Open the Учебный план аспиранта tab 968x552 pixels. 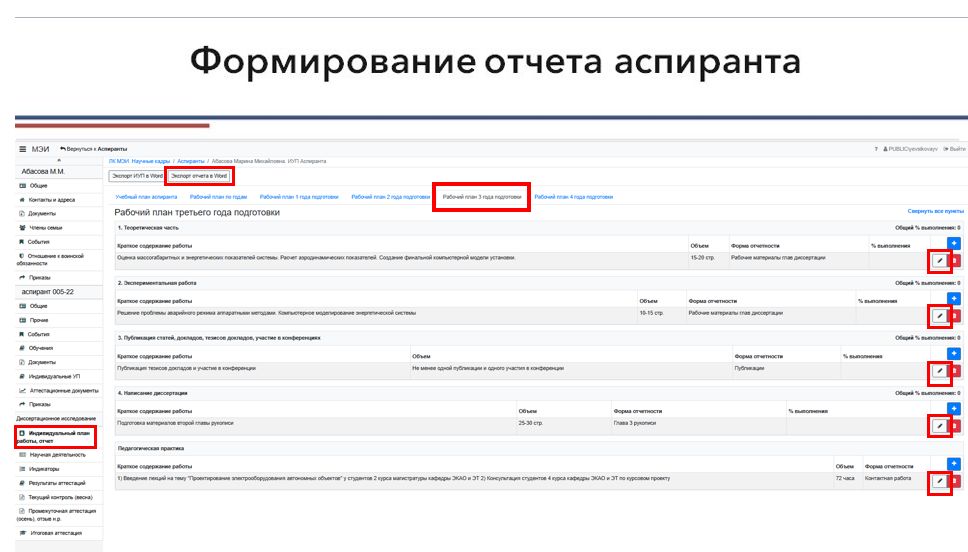pos(146,197)
